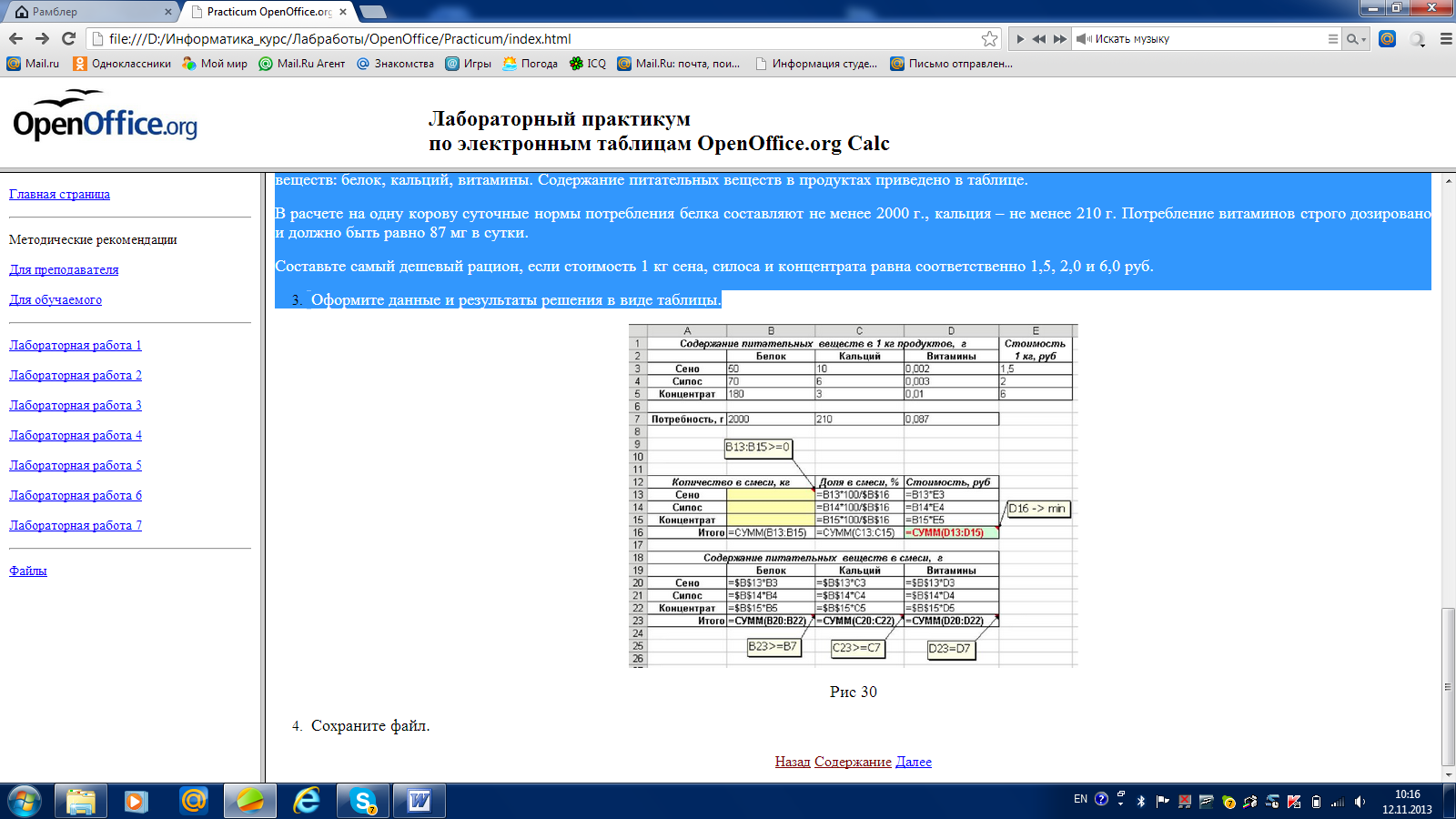1456x819 pixels.
Task: Open the Для преподавателя link
Action: pos(64,269)
